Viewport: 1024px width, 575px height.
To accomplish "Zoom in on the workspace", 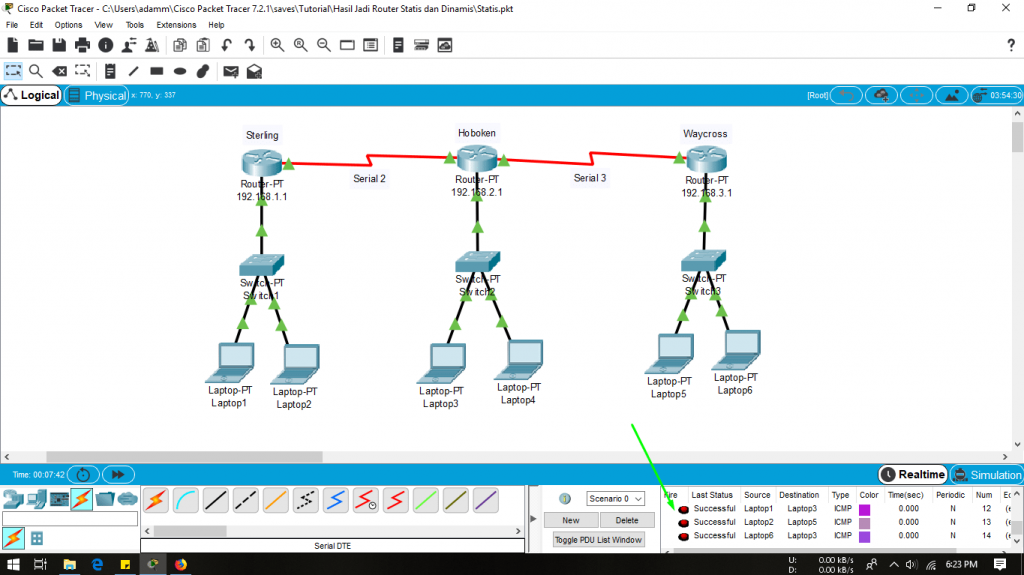I will coord(277,45).
